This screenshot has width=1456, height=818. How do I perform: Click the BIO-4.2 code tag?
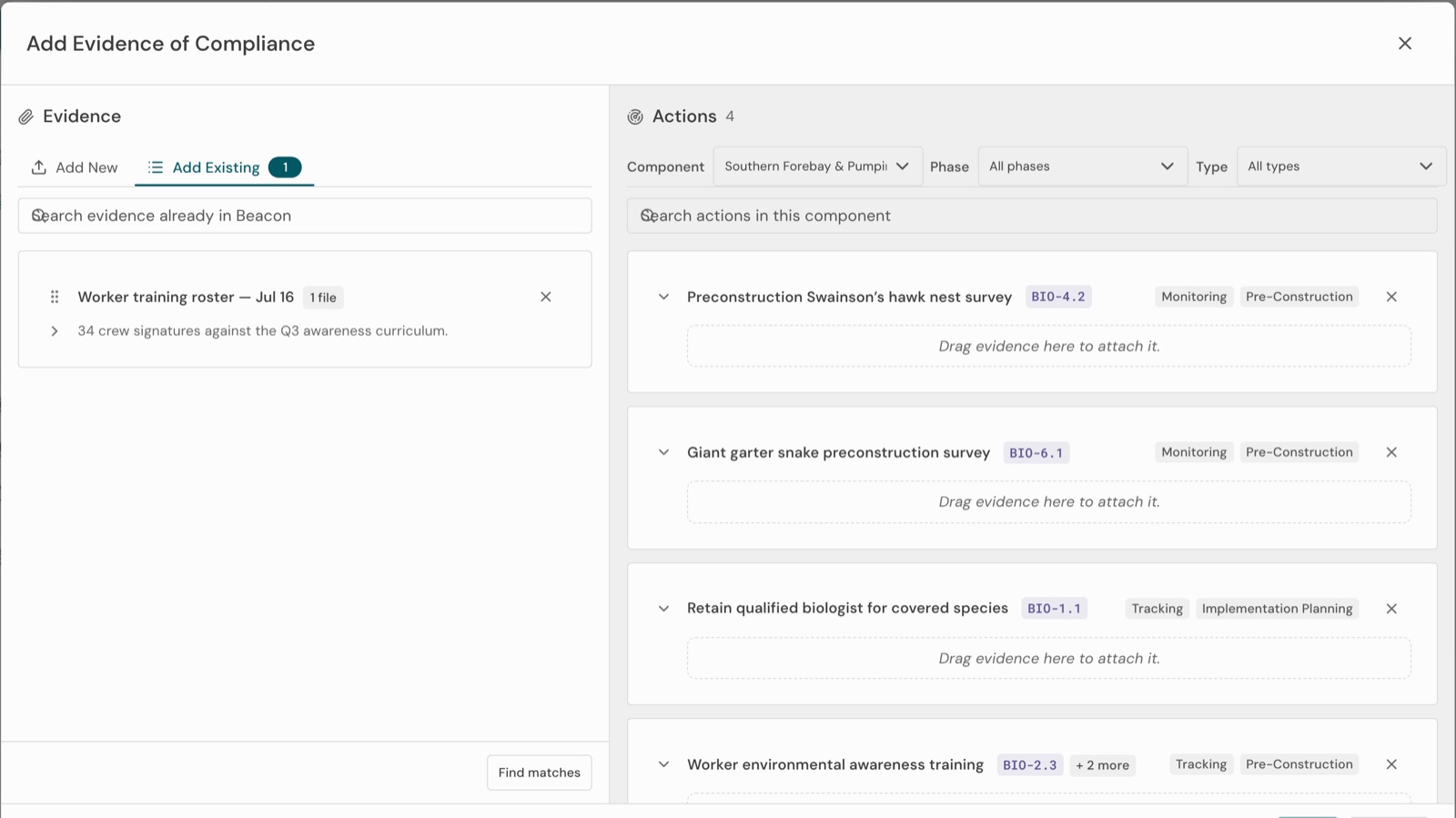[1058, 297]
